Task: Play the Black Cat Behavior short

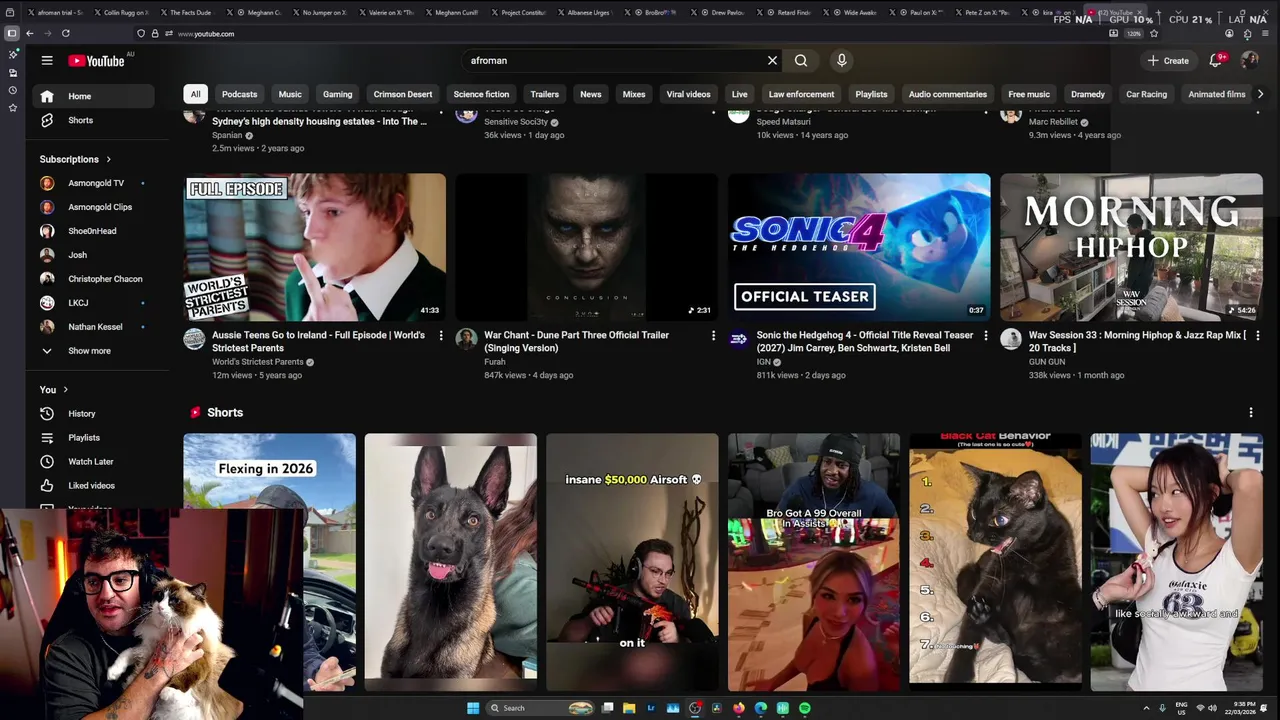Action: 995,562
